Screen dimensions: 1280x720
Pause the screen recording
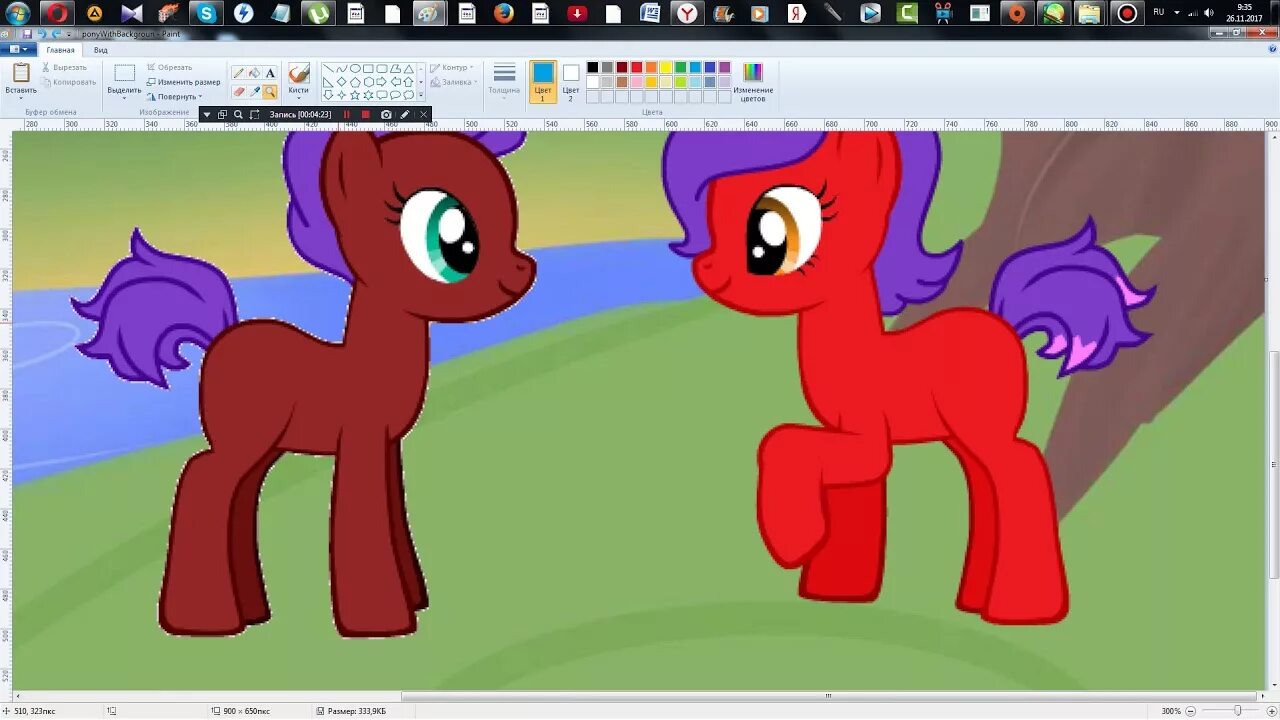[347, 115]
